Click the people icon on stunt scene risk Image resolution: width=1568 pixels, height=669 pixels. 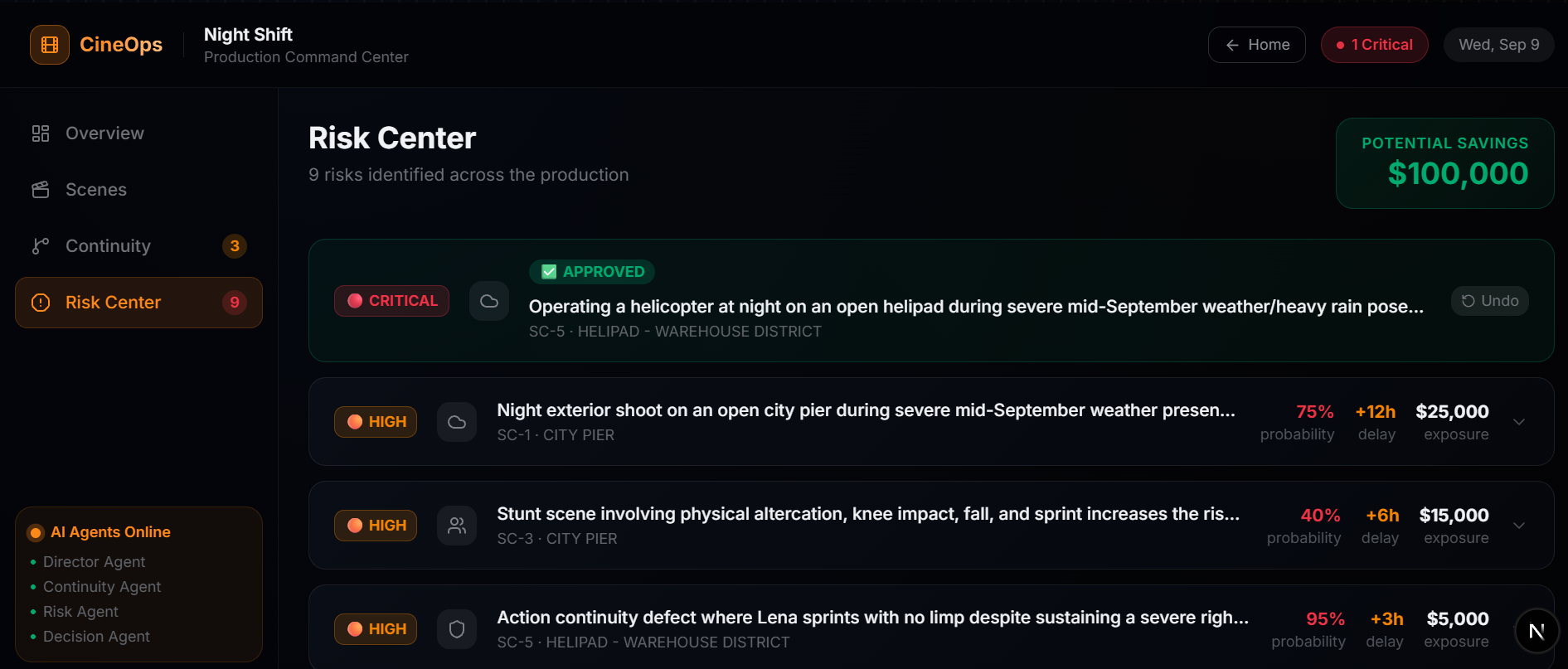click(x=457, y=526)
